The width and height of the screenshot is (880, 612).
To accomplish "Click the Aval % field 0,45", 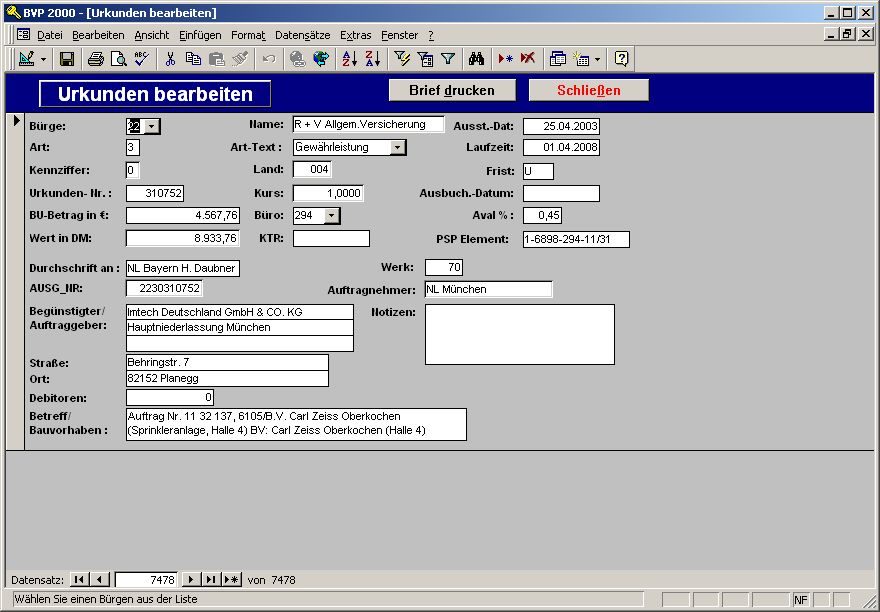I will click(542, 216).
